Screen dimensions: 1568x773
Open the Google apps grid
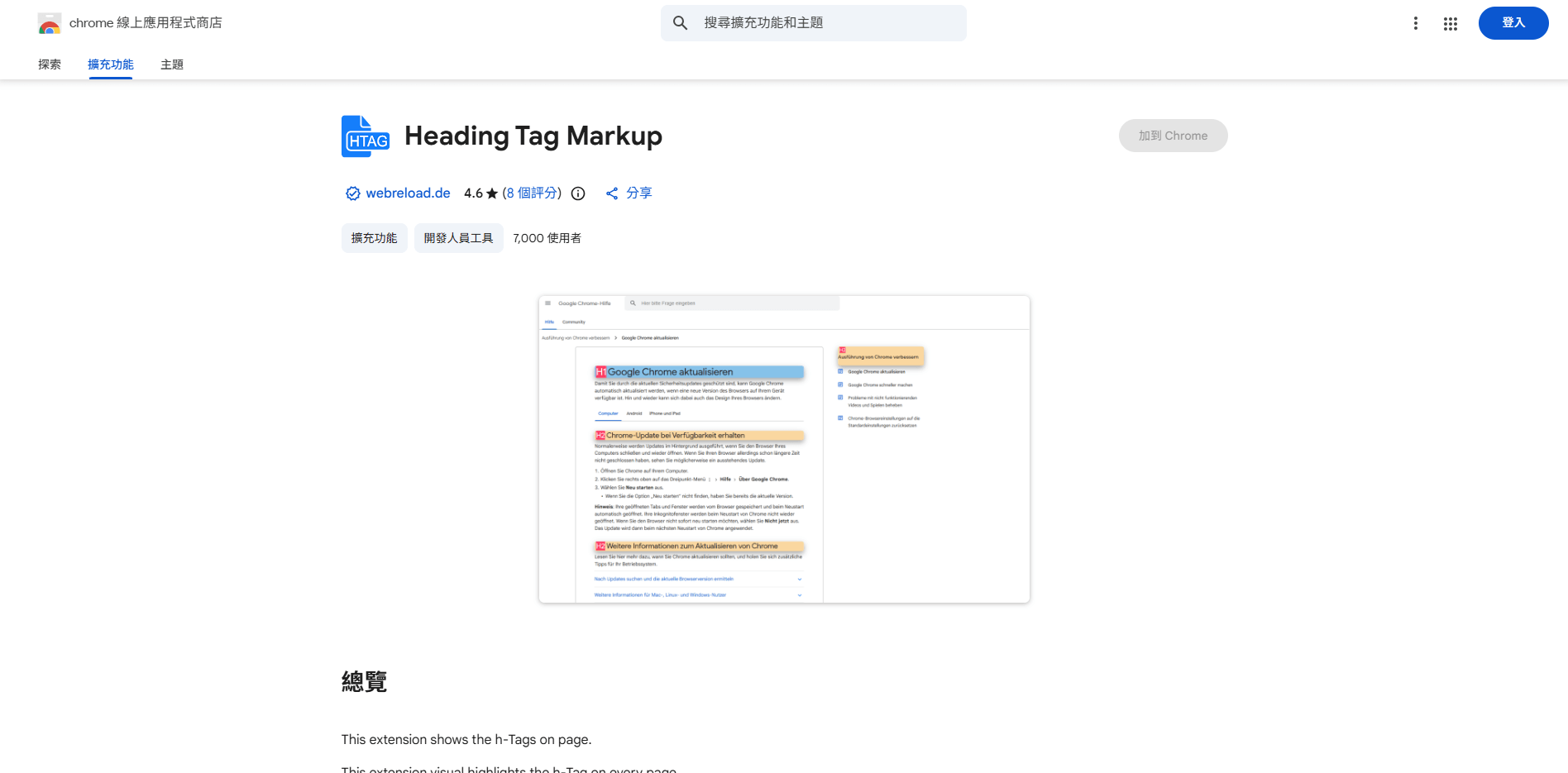pos(1450,23)
